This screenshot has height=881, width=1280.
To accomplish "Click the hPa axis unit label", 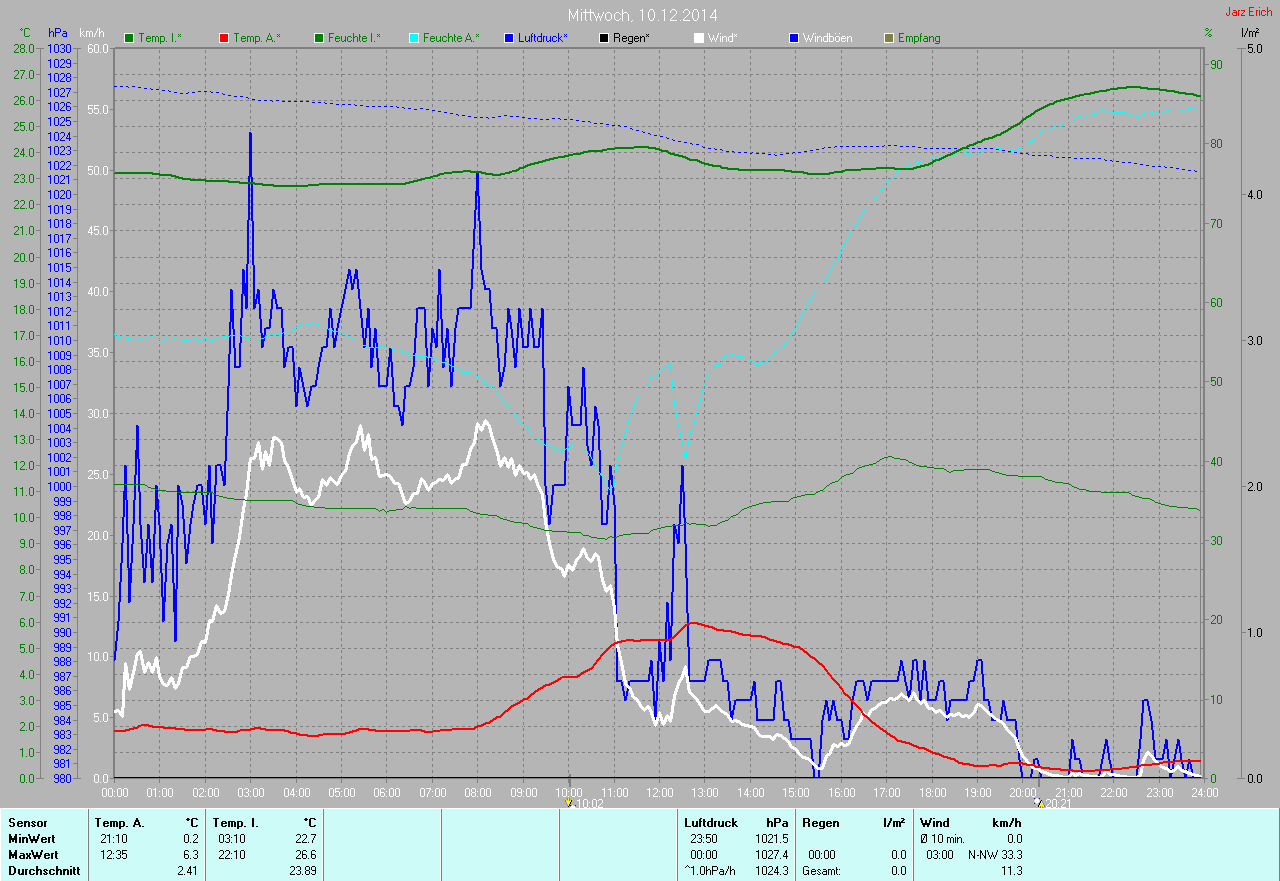I will [58, 33].
